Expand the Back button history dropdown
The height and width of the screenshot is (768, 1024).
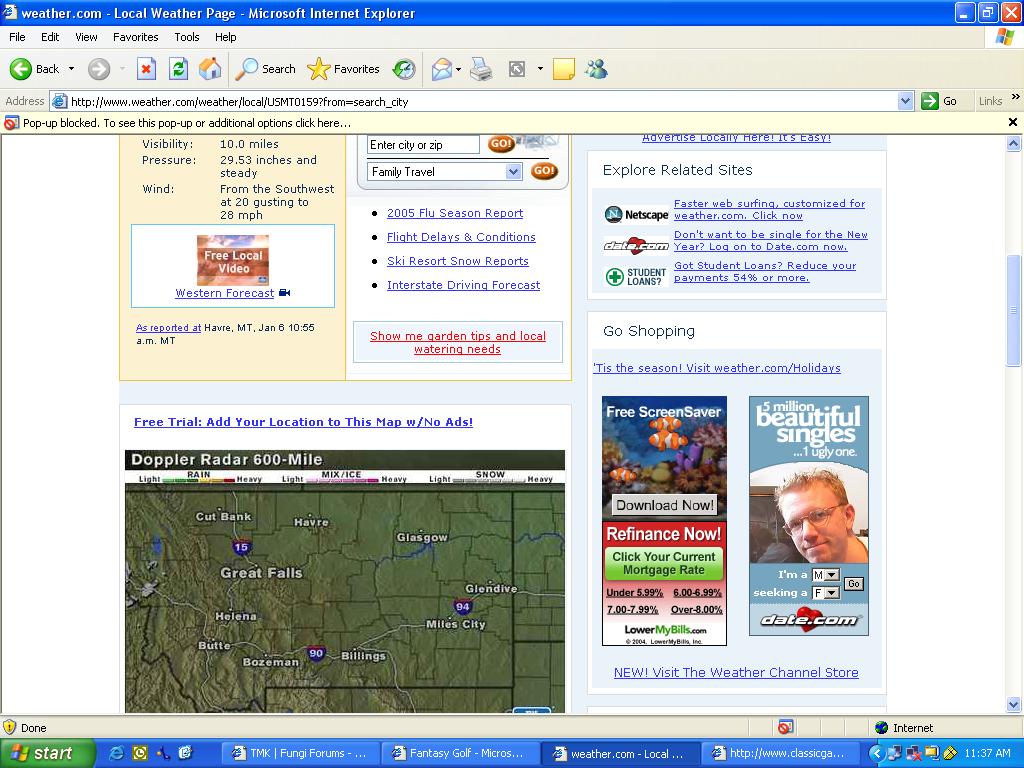[x=71, y=69]
